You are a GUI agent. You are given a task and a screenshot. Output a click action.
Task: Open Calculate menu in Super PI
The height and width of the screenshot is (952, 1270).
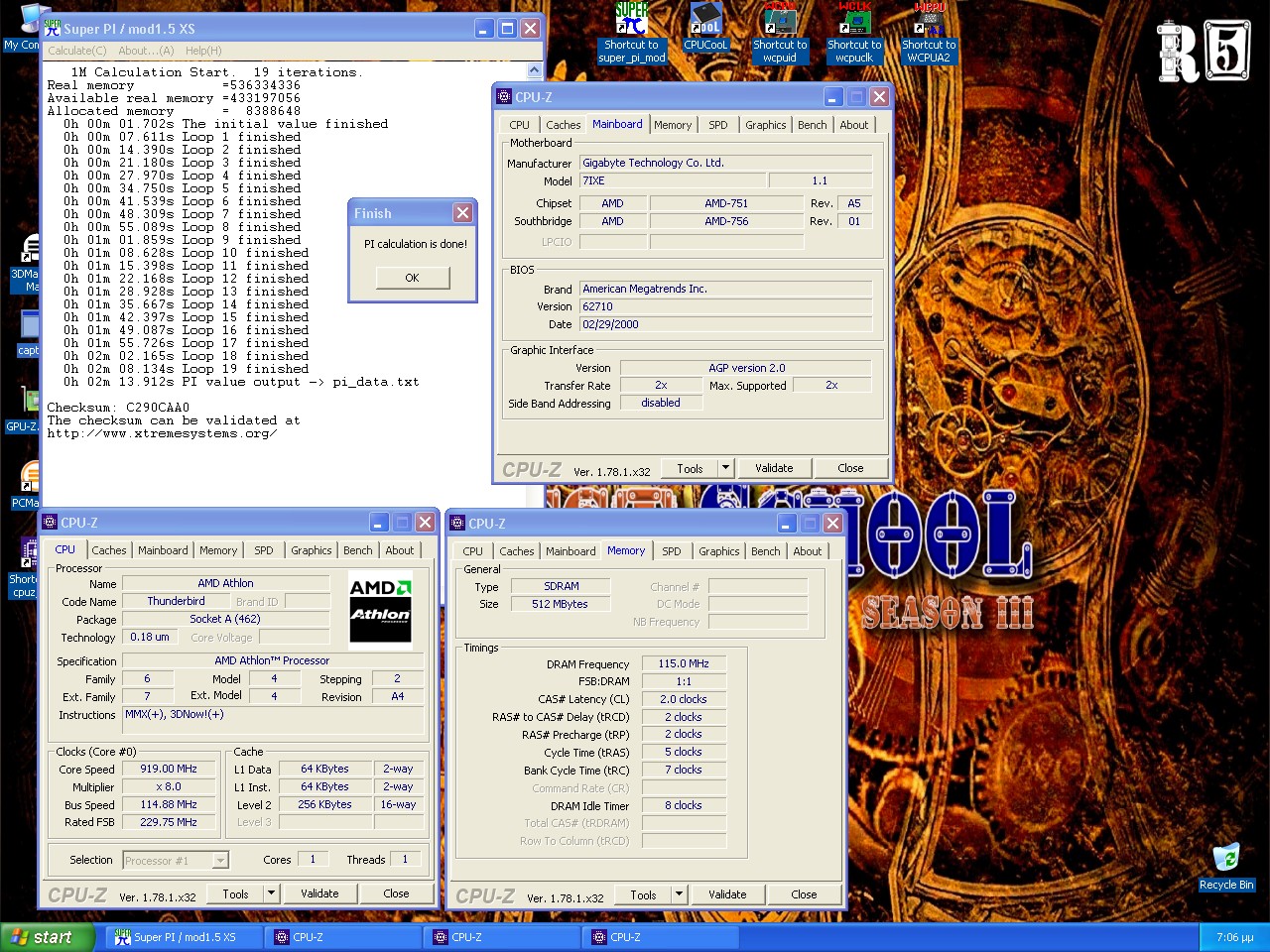pos(76,51)
